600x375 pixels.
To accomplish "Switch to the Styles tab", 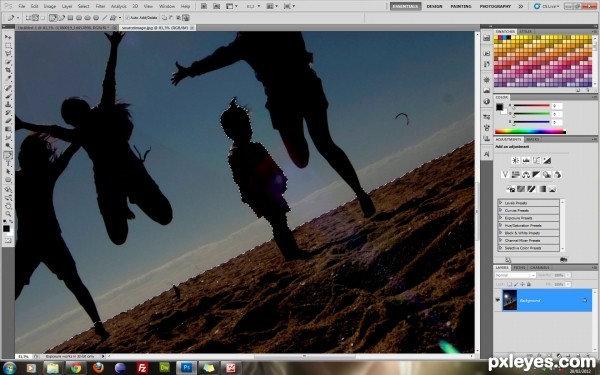I will [x=525, y=31].
